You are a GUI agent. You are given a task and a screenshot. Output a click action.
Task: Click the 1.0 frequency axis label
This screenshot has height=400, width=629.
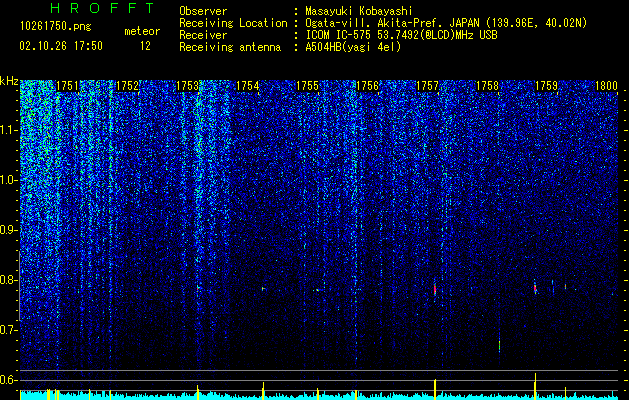9,180
